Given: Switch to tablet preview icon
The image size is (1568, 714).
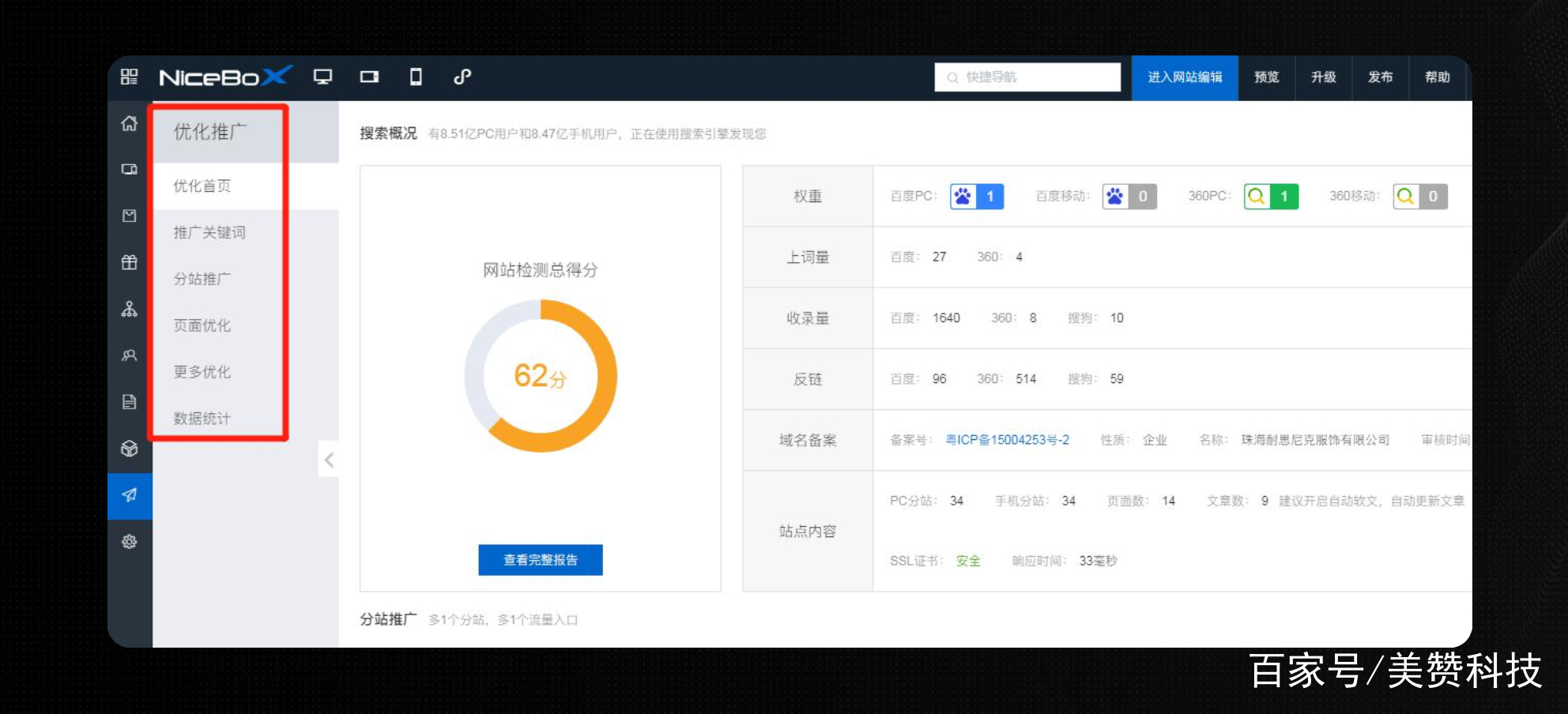Looking at the screenshot, I should [369, 77].
